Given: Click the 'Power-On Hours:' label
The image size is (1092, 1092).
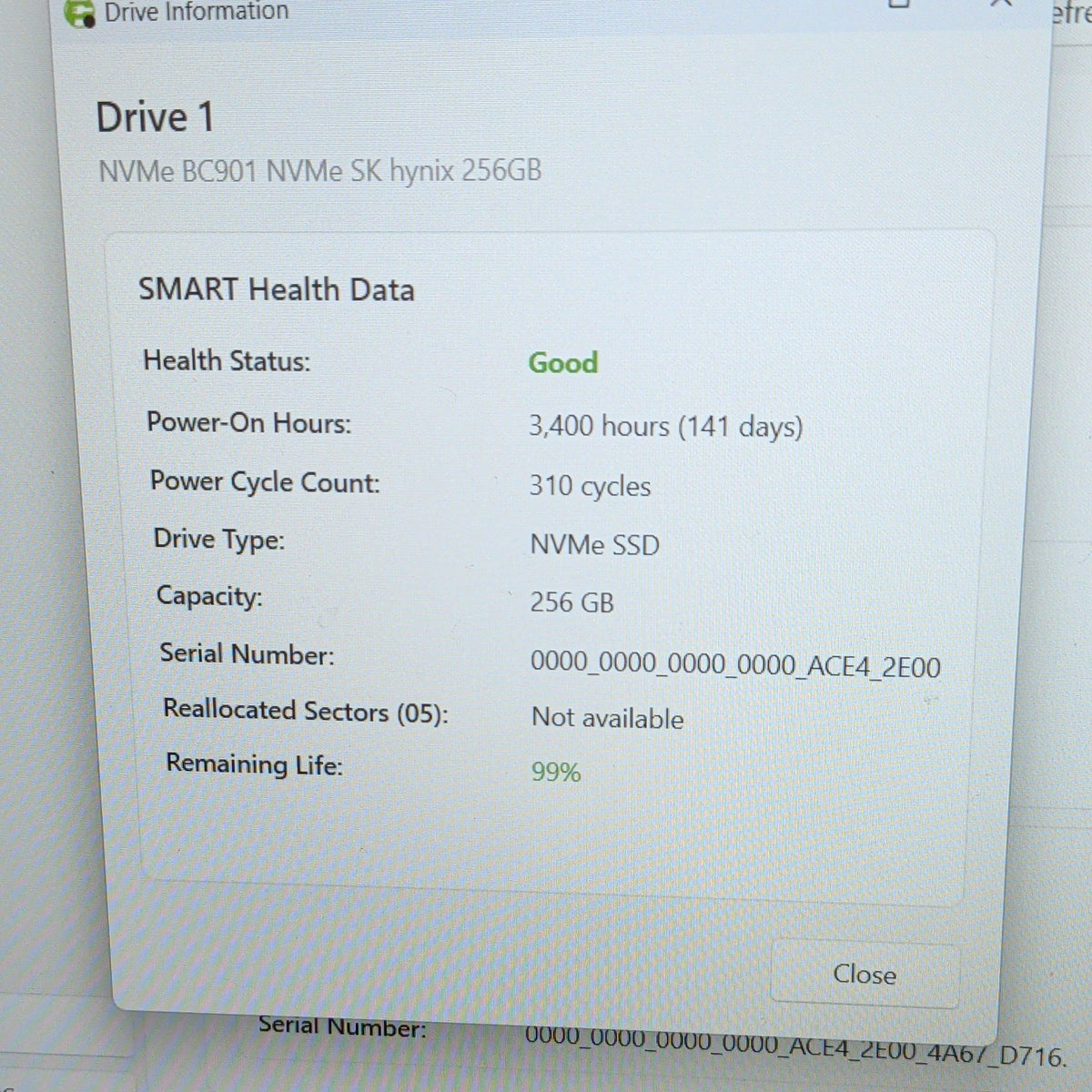Looking at the screenshot, I should [248, 423].
